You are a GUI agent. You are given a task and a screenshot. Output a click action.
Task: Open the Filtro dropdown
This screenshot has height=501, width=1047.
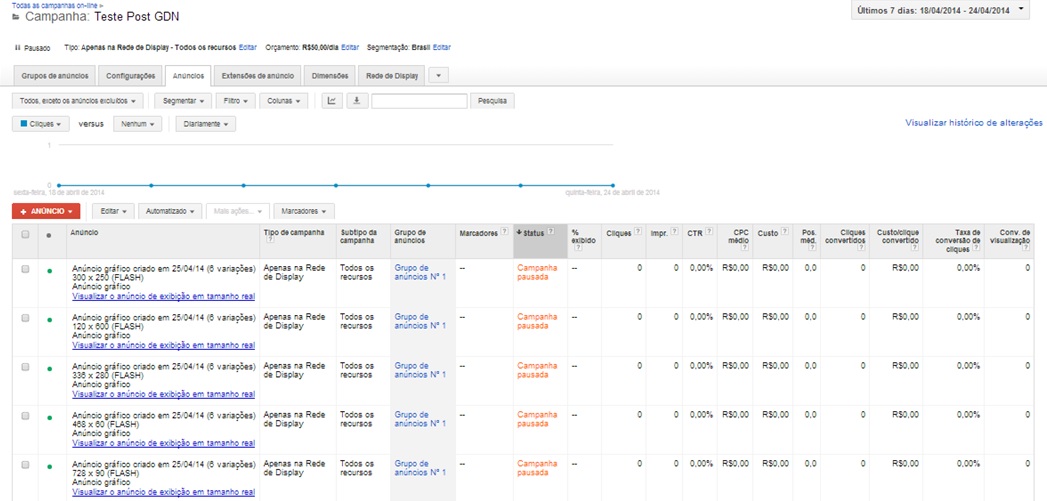pyautogui.click(x=236, y=101)
